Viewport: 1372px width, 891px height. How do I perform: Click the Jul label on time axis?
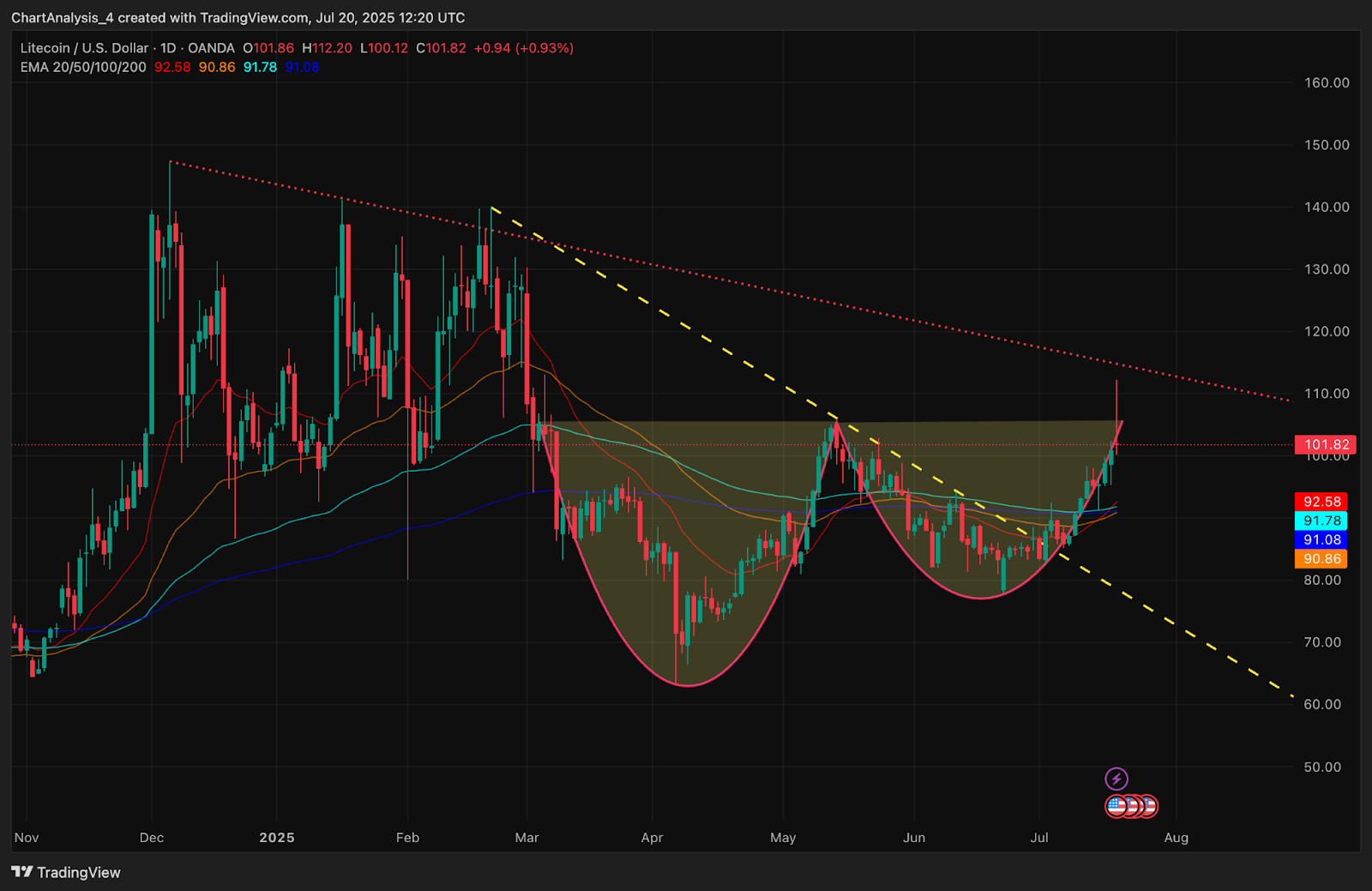[1039, 838]
